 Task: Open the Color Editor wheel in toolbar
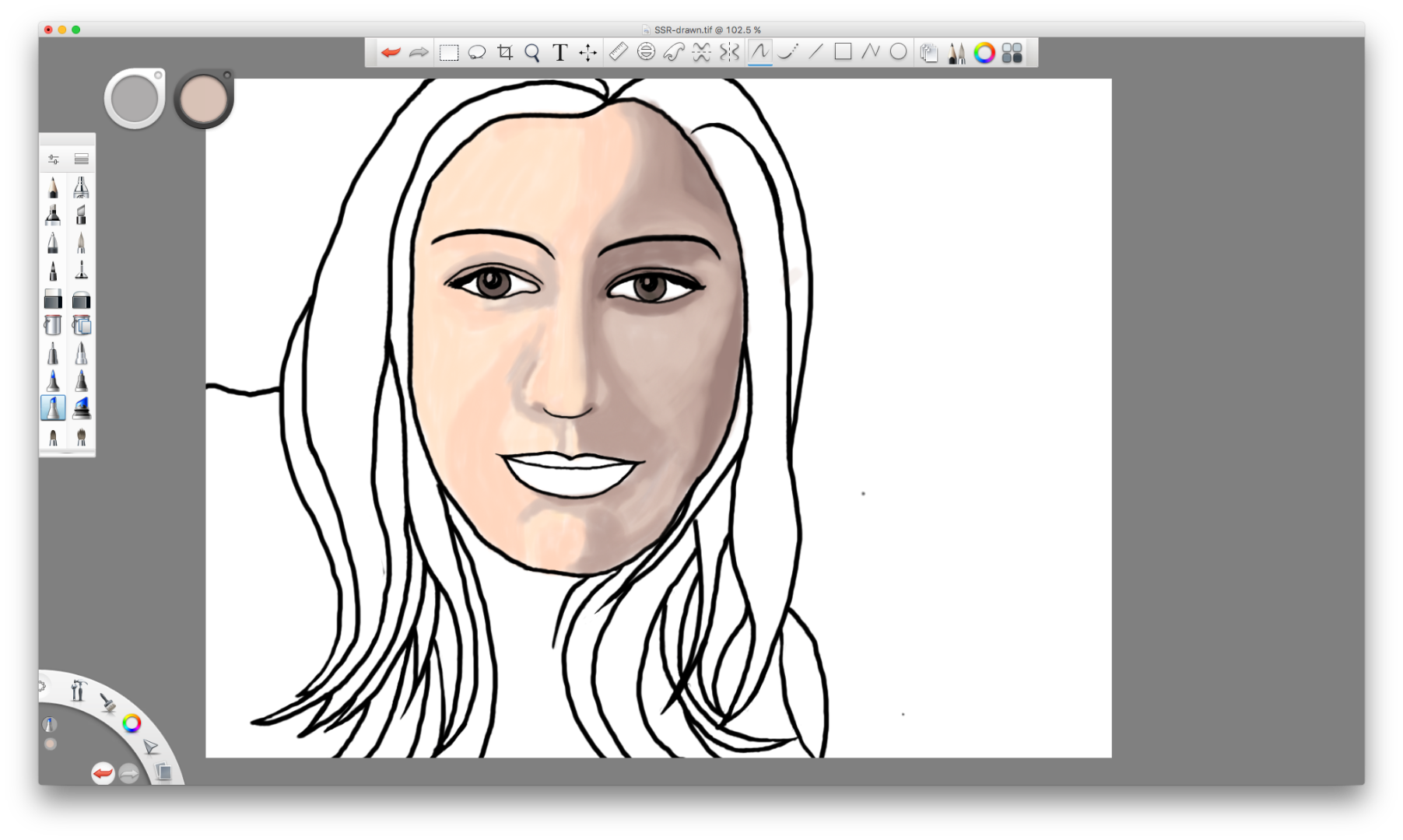(984, 53)
